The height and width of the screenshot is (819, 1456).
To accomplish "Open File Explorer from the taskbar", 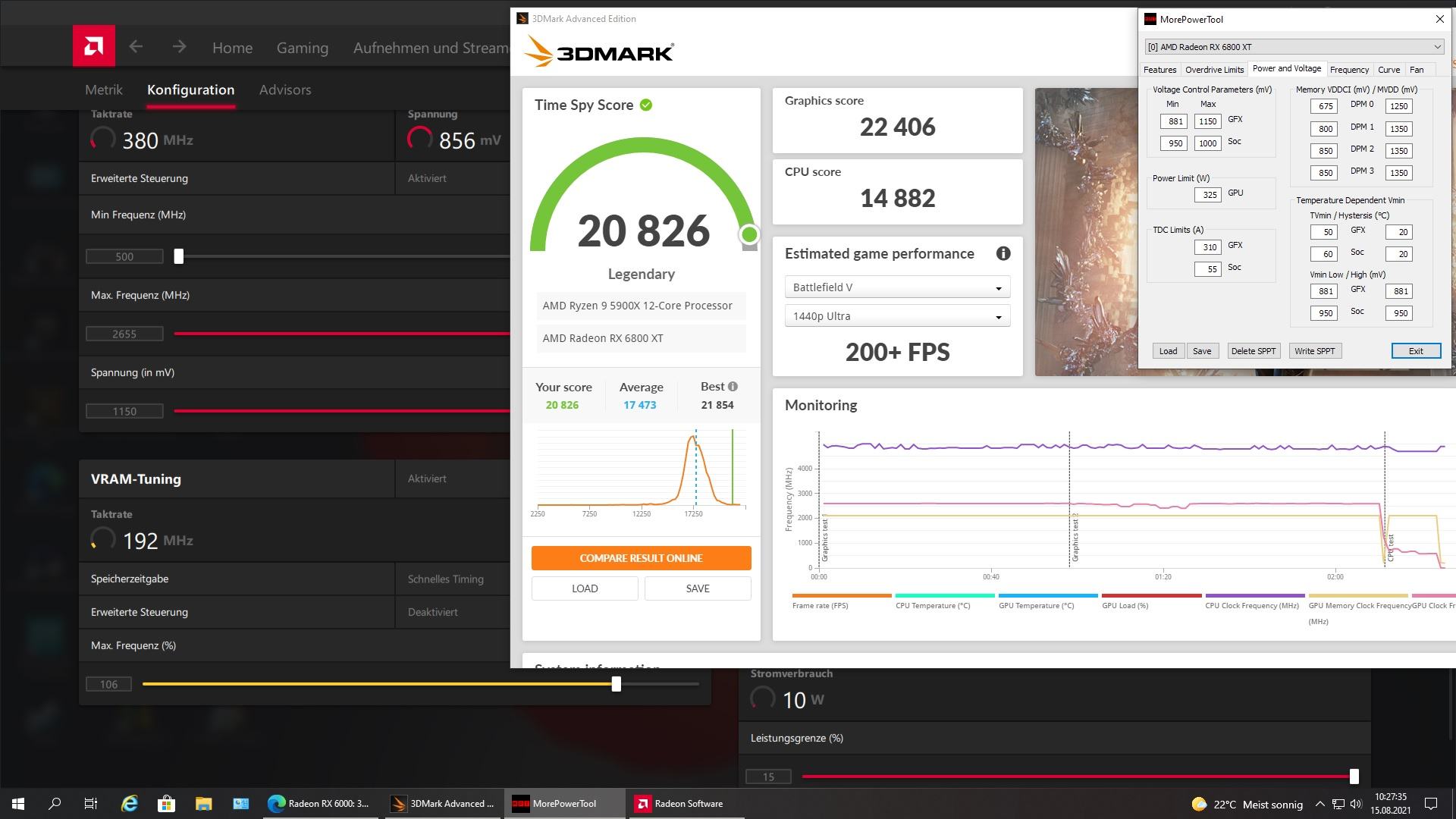I will tap(203, 804).
